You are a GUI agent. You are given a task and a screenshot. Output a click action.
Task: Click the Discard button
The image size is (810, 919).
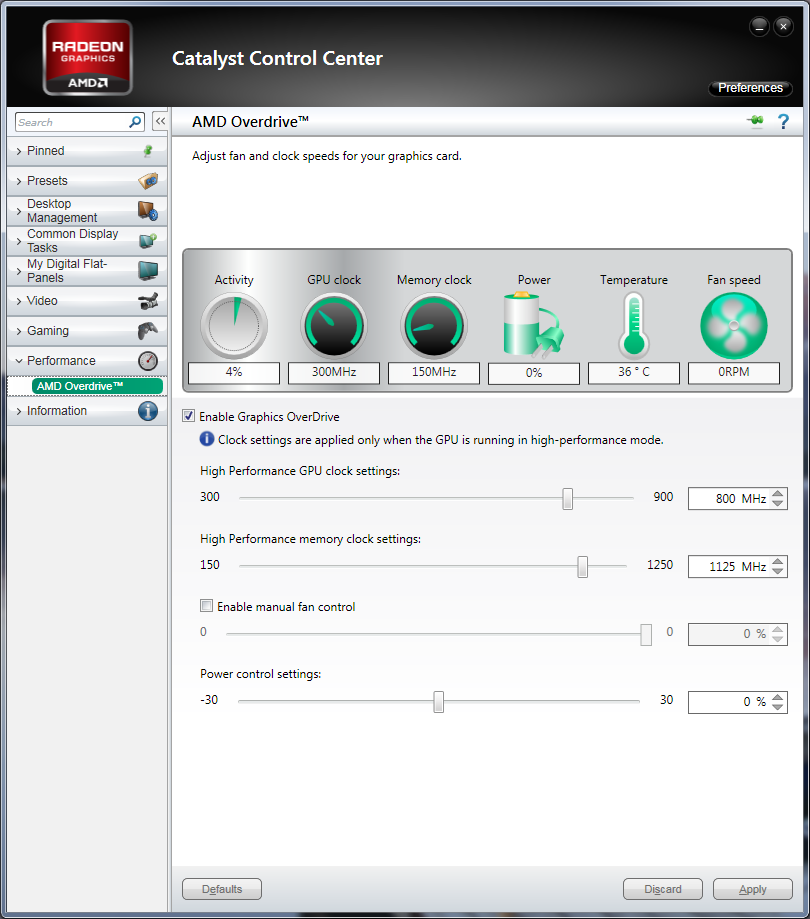tap(663, 889)
